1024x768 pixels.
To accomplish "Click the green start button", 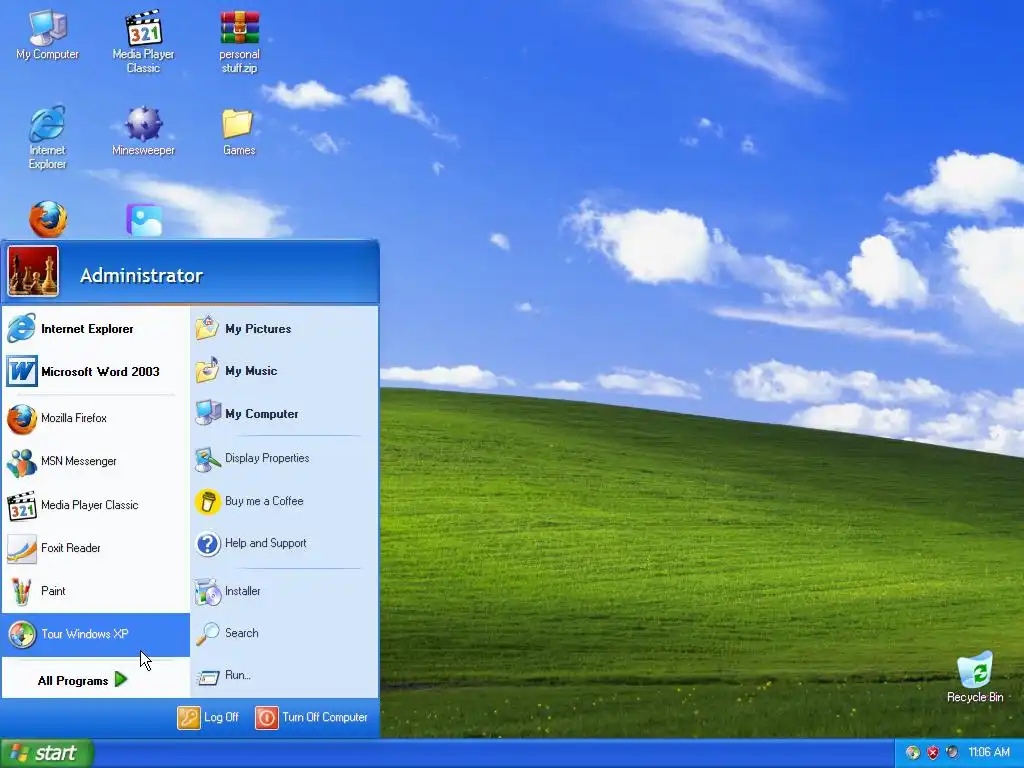I will (x=46, y=753).
